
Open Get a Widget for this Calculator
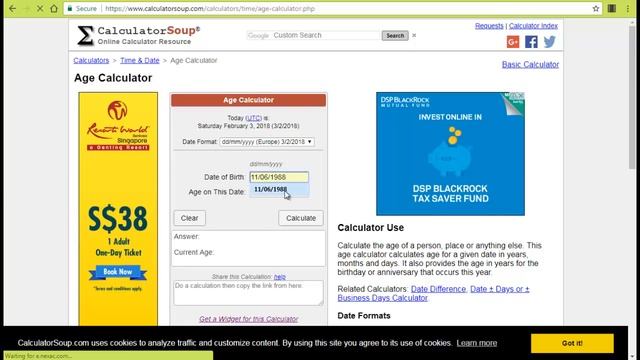click(x=249, y=319)
